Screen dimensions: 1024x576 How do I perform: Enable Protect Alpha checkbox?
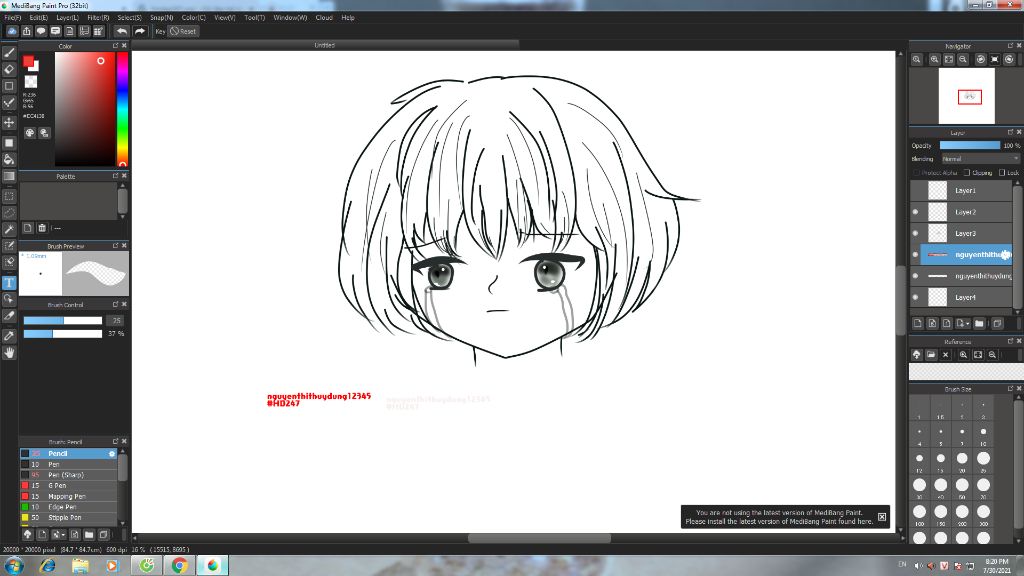click(x=916, y=173)
